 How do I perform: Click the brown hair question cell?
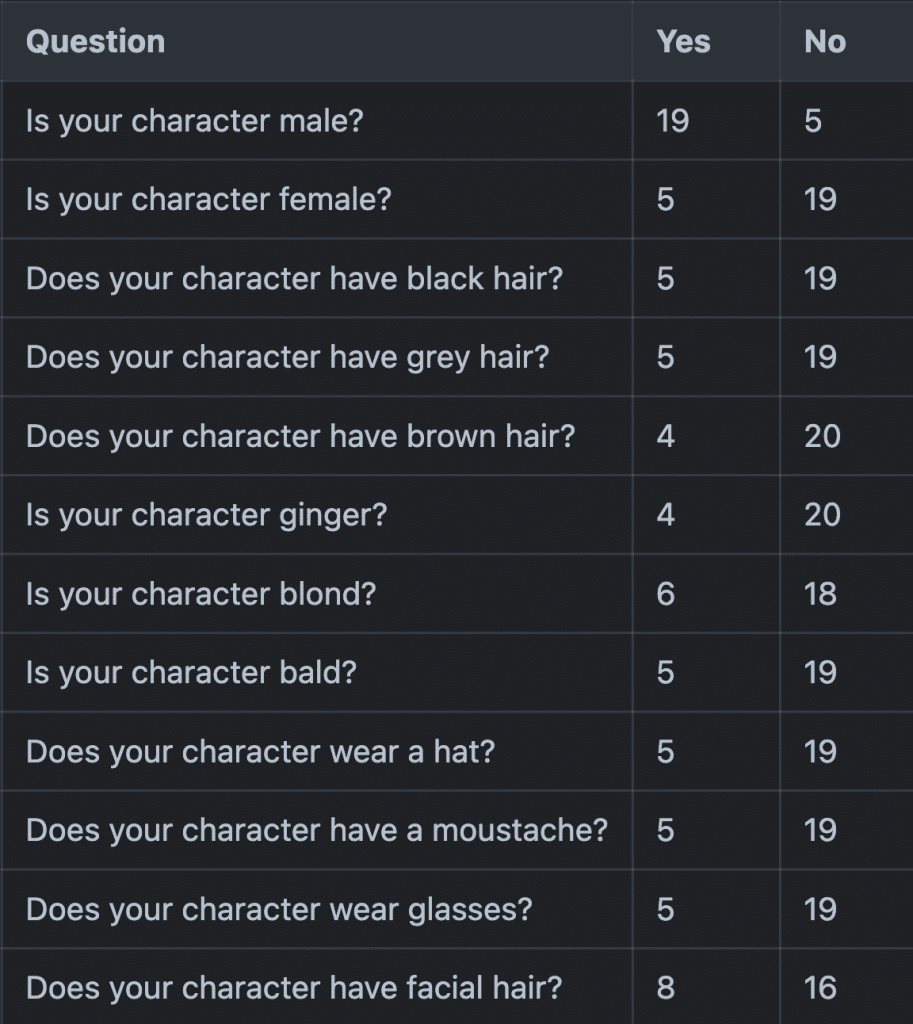300,437
